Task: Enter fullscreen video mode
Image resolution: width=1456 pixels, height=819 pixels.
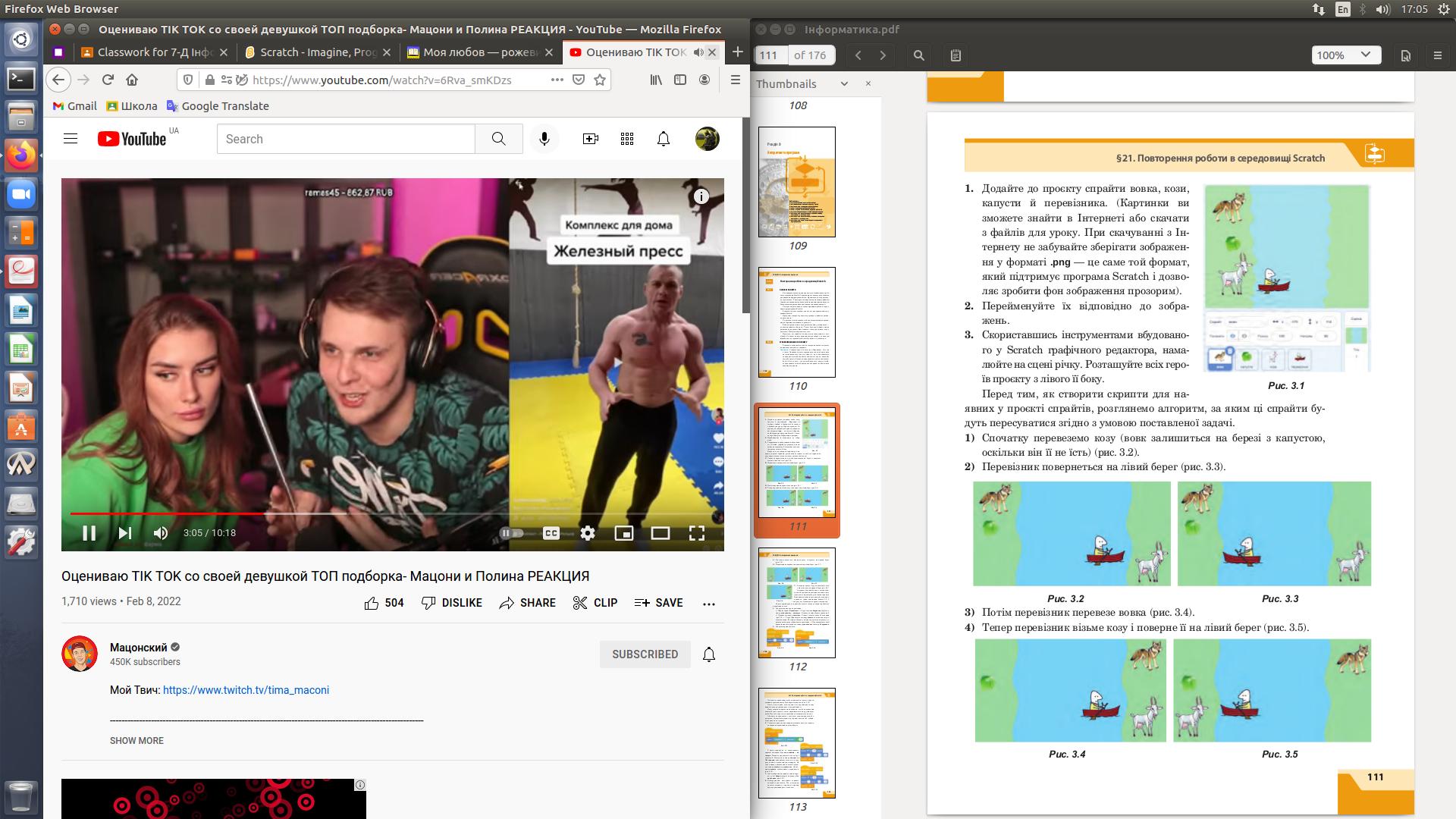Action: (x=696, y=533)
